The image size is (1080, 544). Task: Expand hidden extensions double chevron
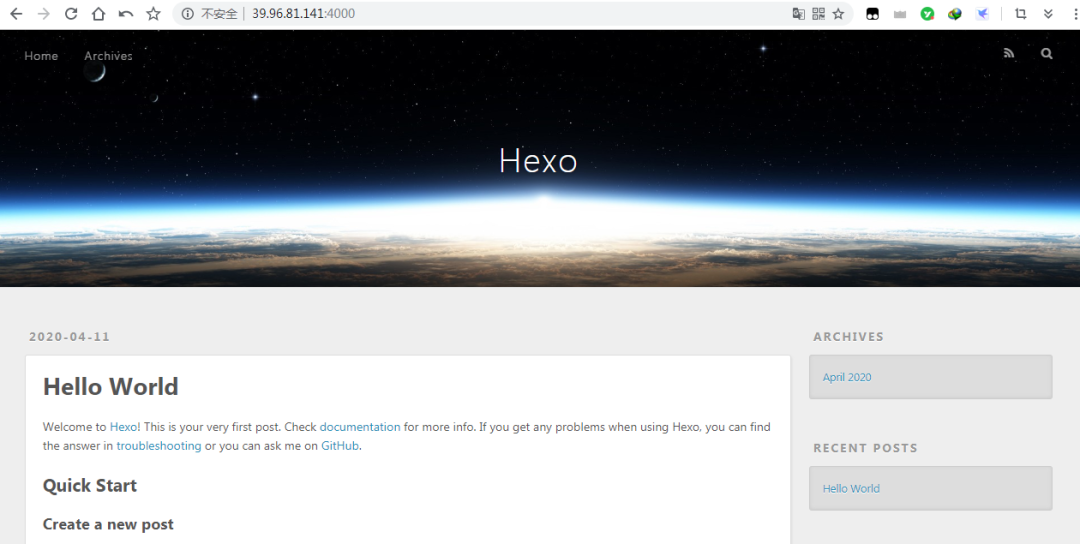[1048, 14]
